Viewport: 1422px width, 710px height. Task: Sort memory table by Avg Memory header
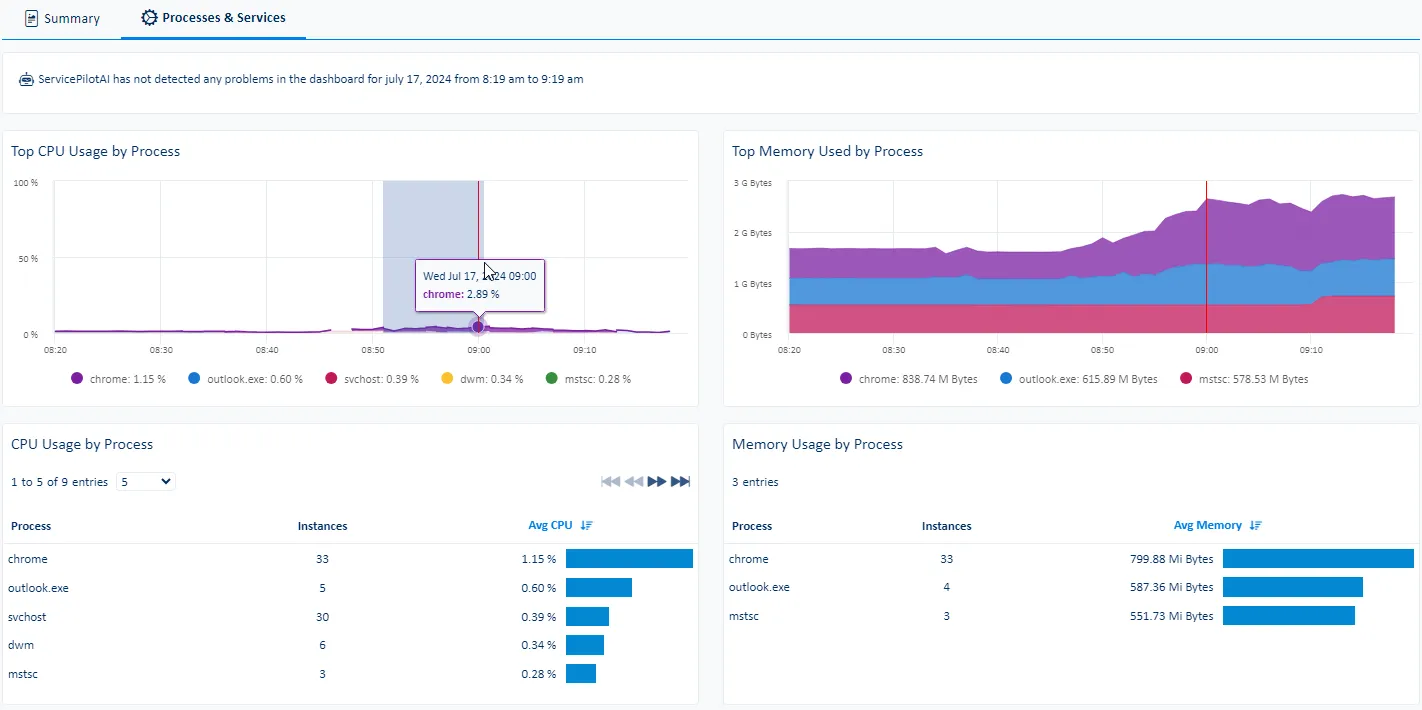(1207, 526)
